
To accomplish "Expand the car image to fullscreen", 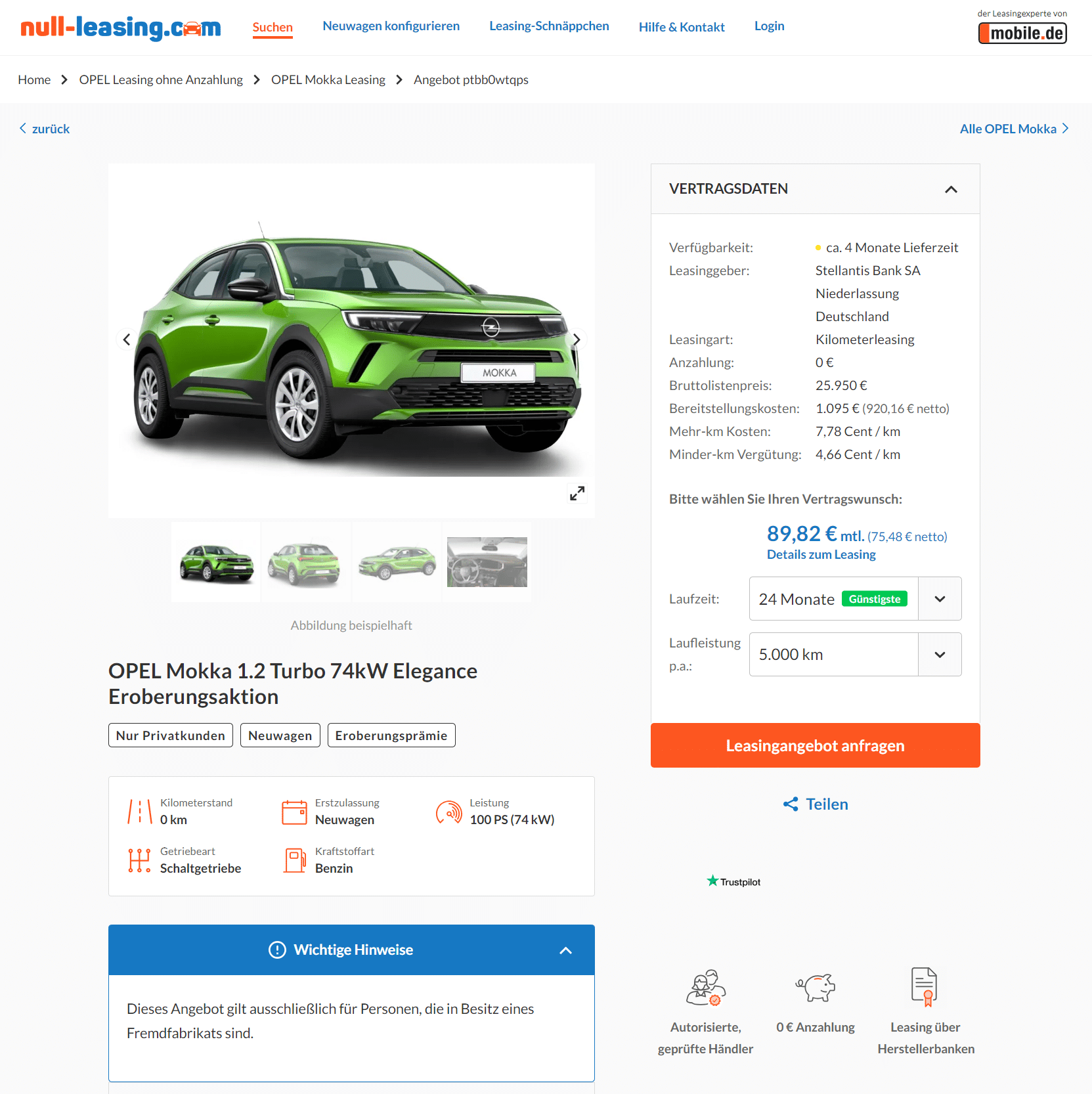I will click(577, 493).
